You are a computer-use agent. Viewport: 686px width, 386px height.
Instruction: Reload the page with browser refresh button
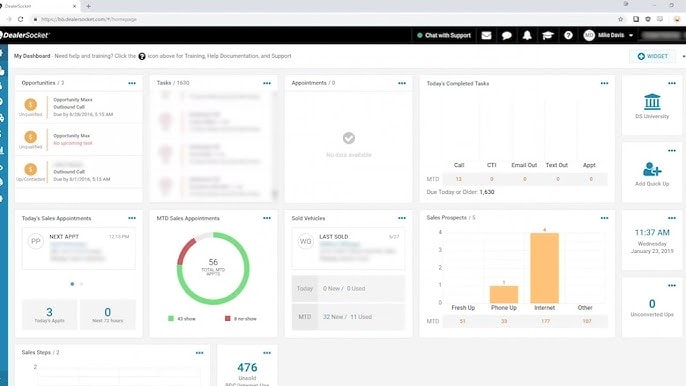pyautogui.click(x=21, y=19)
